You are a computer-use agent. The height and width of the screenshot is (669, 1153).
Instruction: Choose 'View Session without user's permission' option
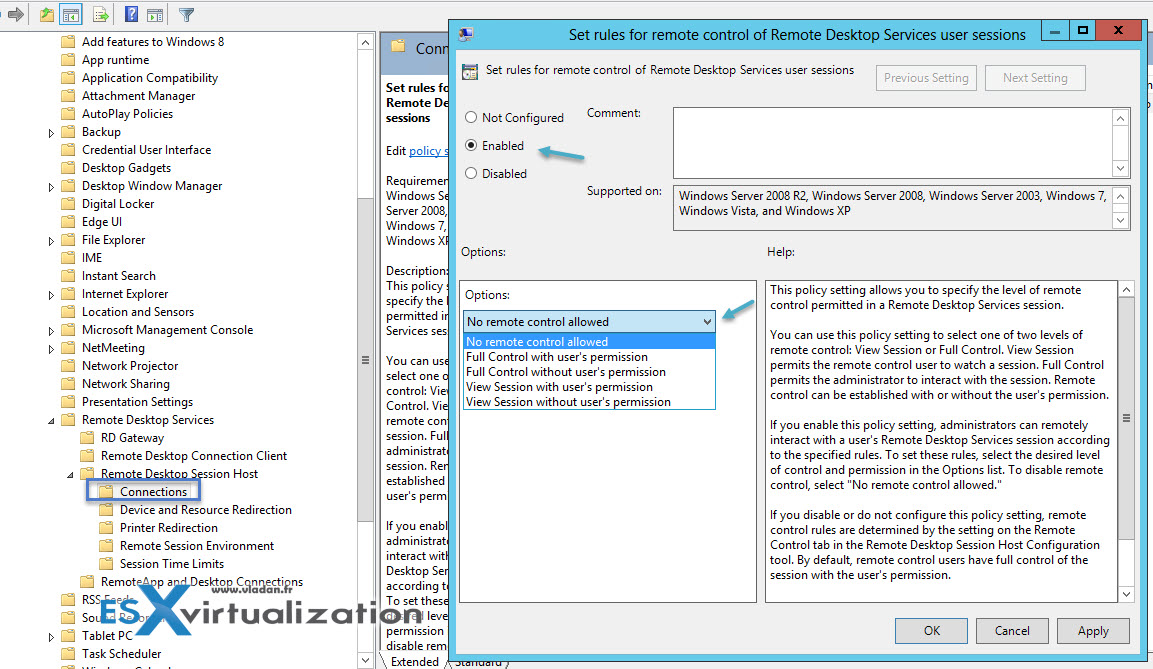pyautogui.click(x=589, y=402)
